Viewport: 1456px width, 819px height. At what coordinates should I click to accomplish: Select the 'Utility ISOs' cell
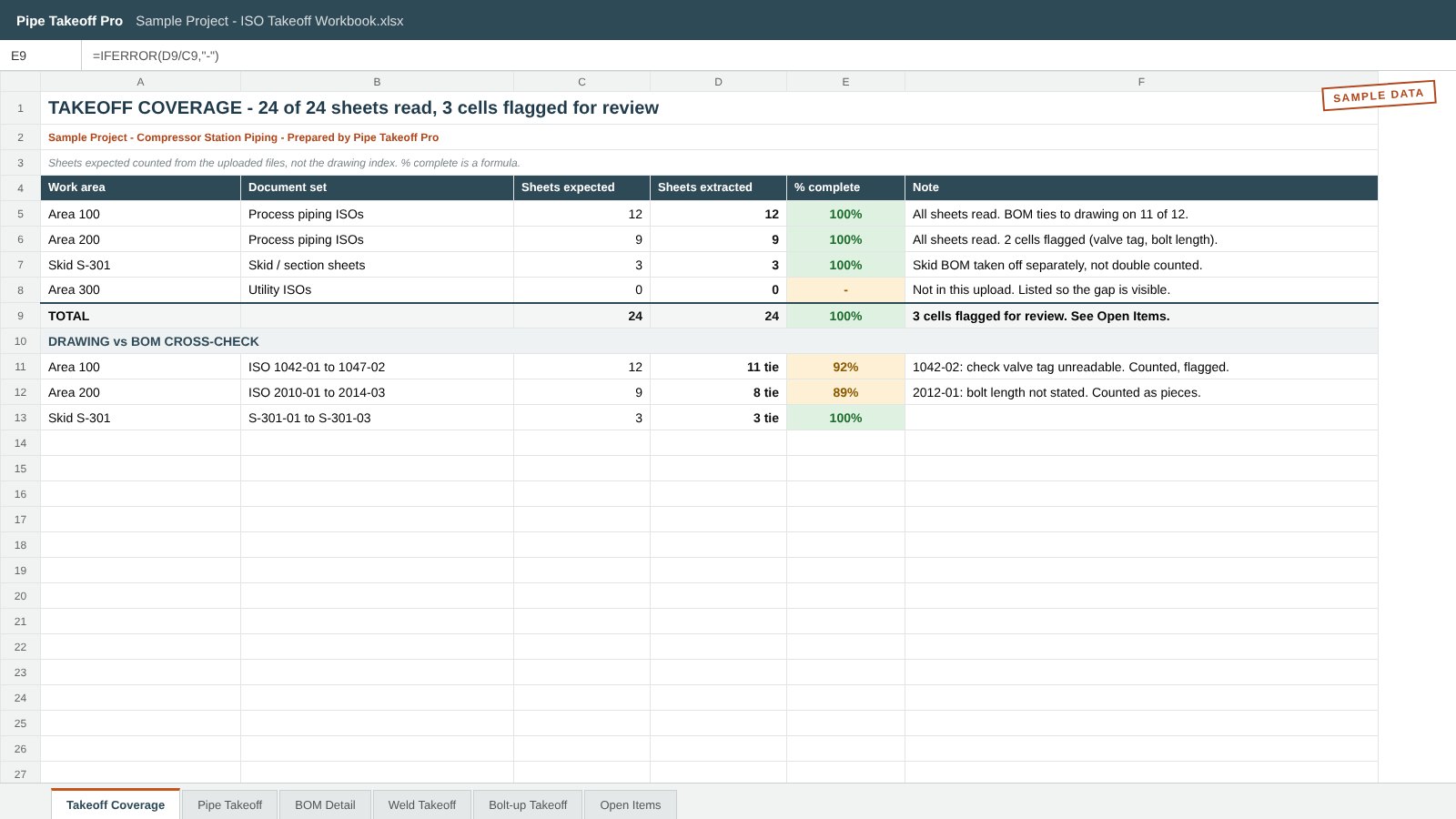point(377,289)
